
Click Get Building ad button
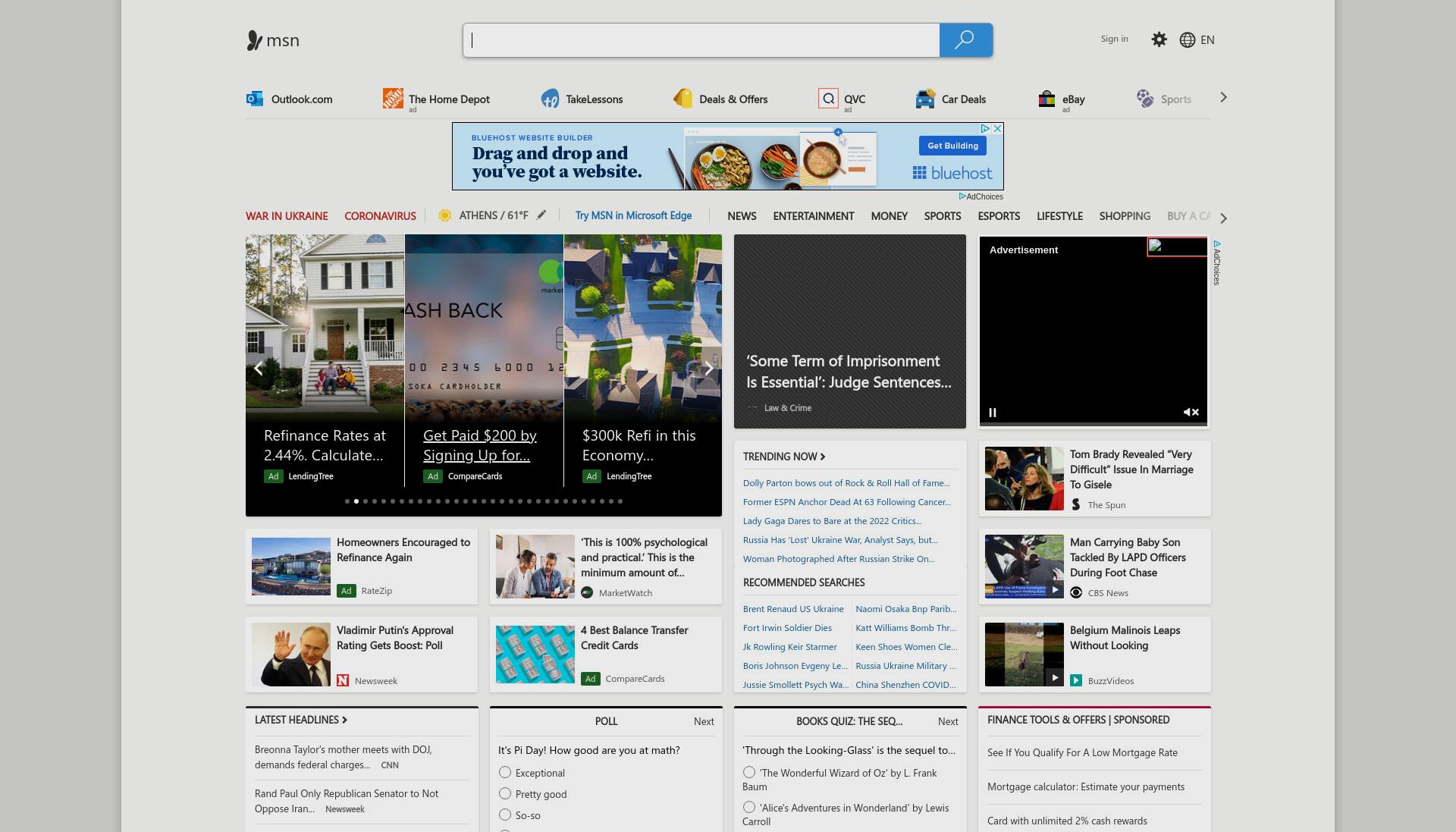[952, 146]
